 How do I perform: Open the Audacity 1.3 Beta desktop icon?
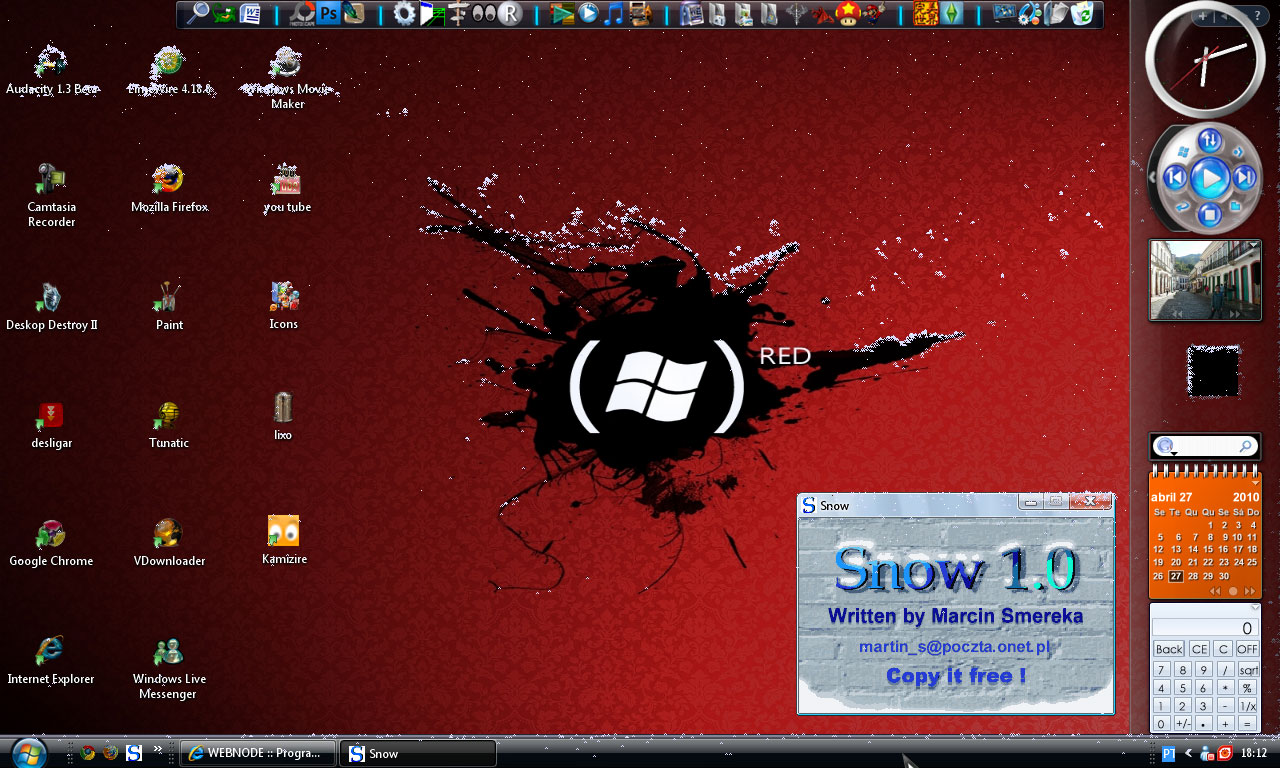coord(52,72)
